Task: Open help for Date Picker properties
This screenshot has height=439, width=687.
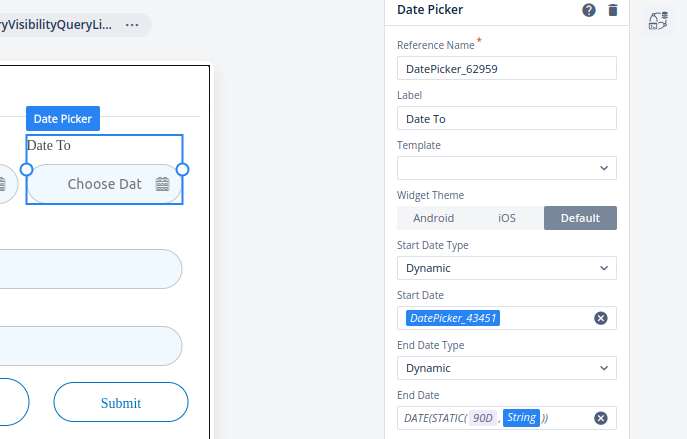Action: pos(589,11)
